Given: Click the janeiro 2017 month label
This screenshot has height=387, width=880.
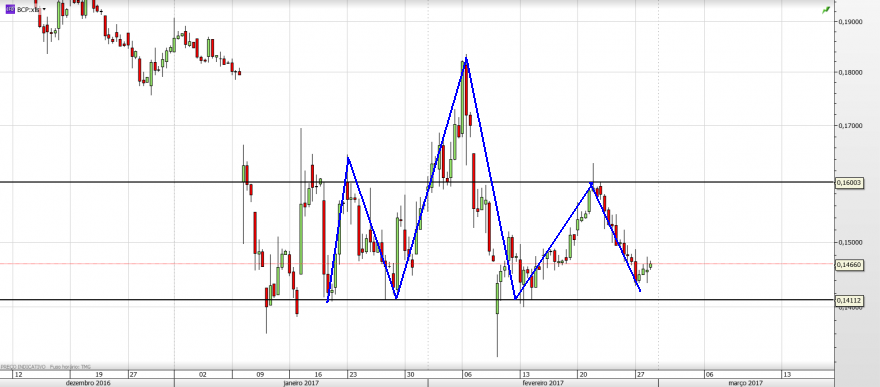Looking at the screenshot, I should (x=300, y=383).
